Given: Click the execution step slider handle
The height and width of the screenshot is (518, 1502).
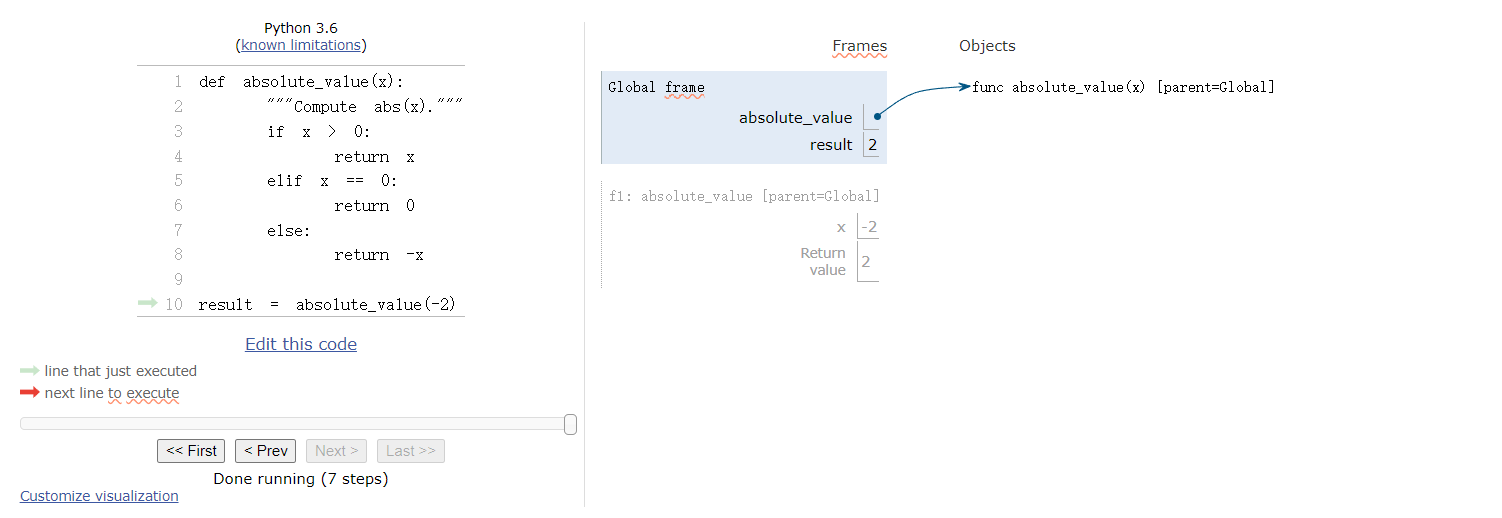Looking at the screenshot, I should 570,424.
